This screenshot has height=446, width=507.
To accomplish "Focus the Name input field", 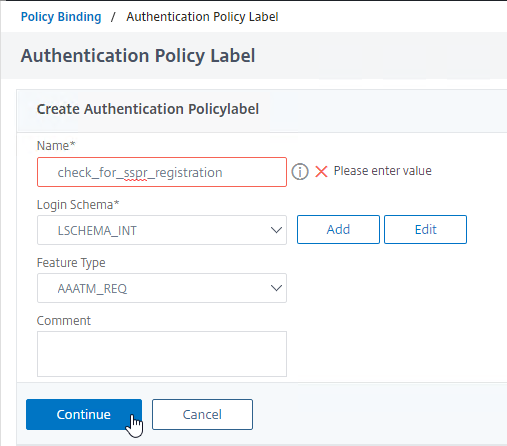I will tap(162, 172).
